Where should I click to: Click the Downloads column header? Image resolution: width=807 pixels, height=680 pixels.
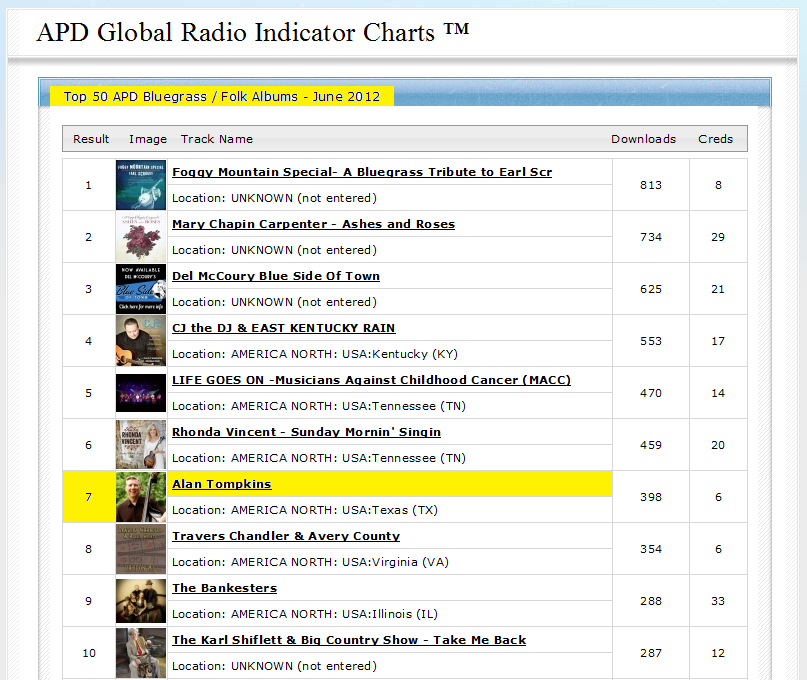click(x=643, y=139)
